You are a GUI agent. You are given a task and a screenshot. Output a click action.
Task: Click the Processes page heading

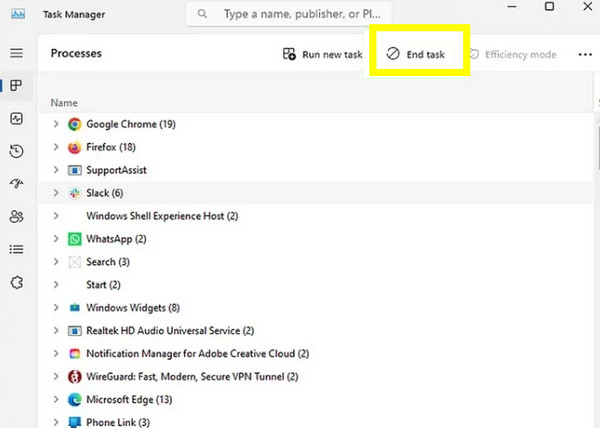point(76,53)
